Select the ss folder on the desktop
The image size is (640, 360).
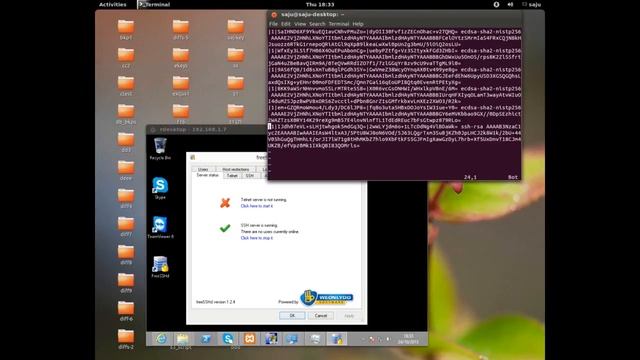coord(236,58)
